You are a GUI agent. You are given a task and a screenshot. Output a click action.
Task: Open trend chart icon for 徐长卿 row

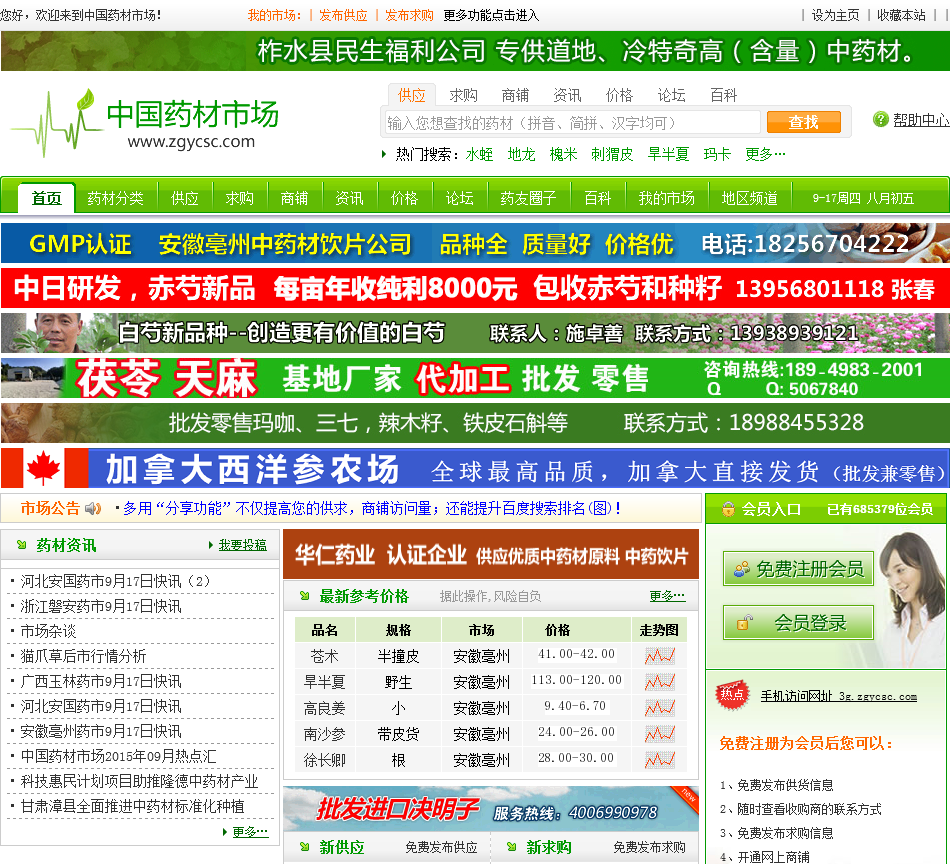click(659, 760)
